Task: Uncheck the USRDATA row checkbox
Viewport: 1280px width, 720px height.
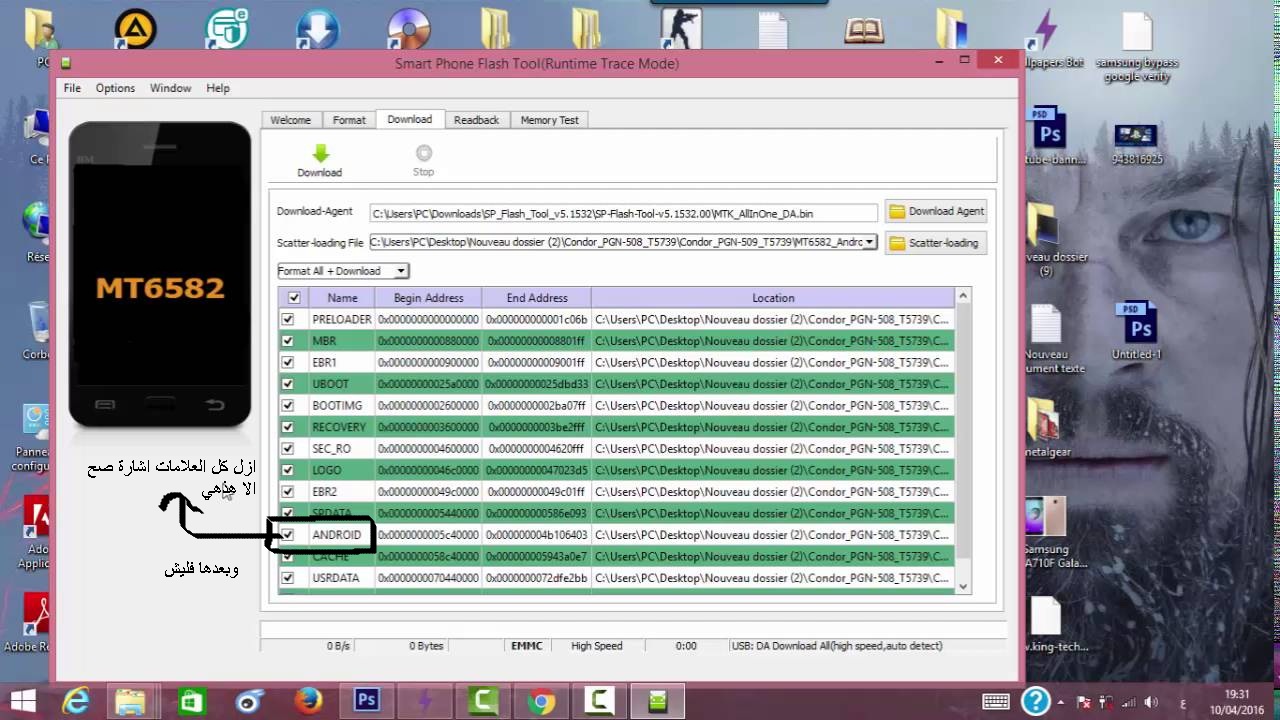Action: coord(288,578)
